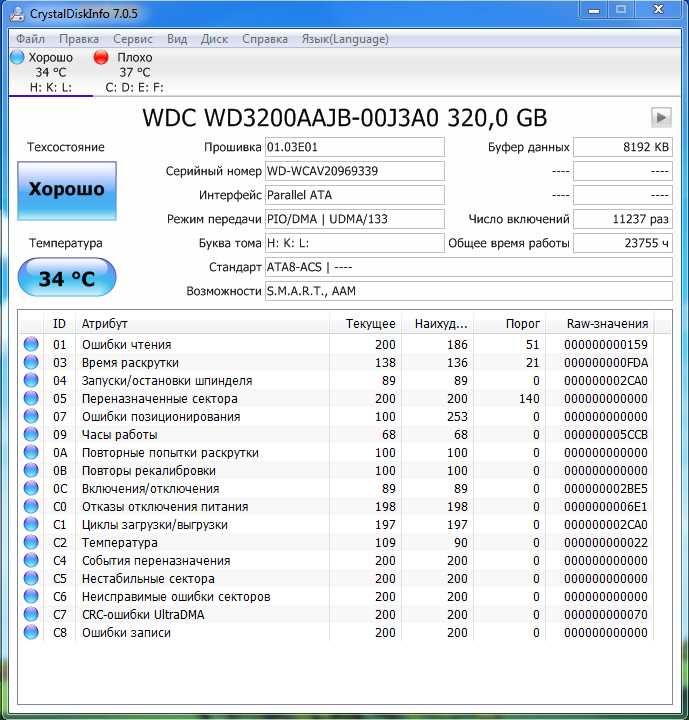
Task: Click the serial number field WD-WCAV20969339
Action: (355, 171)
